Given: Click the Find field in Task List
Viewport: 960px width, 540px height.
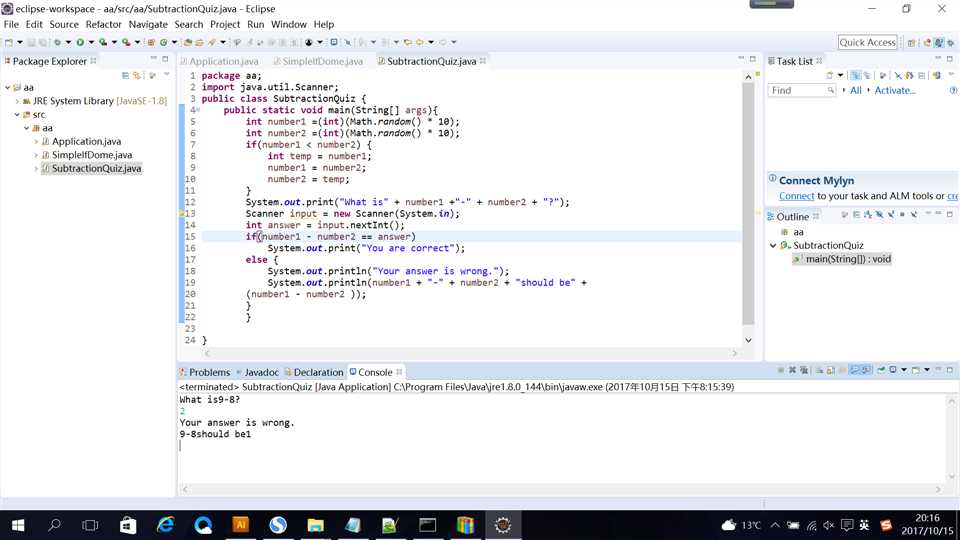Looking at the screenshot, I should point(801,90).
